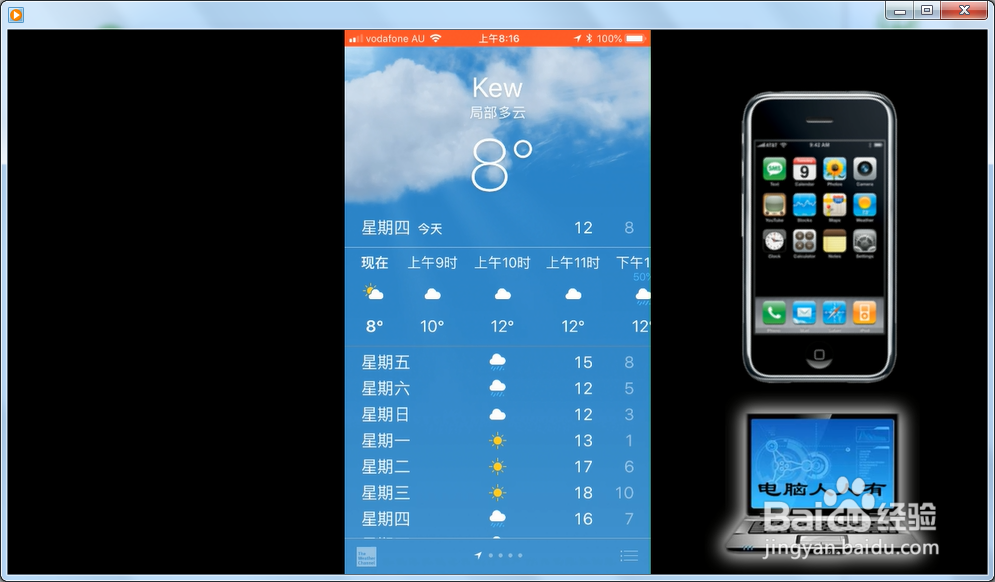Viewport: 995px width, 582px height.
Task: Tap the 星期四 今天 row
Action: coord(498,228)
